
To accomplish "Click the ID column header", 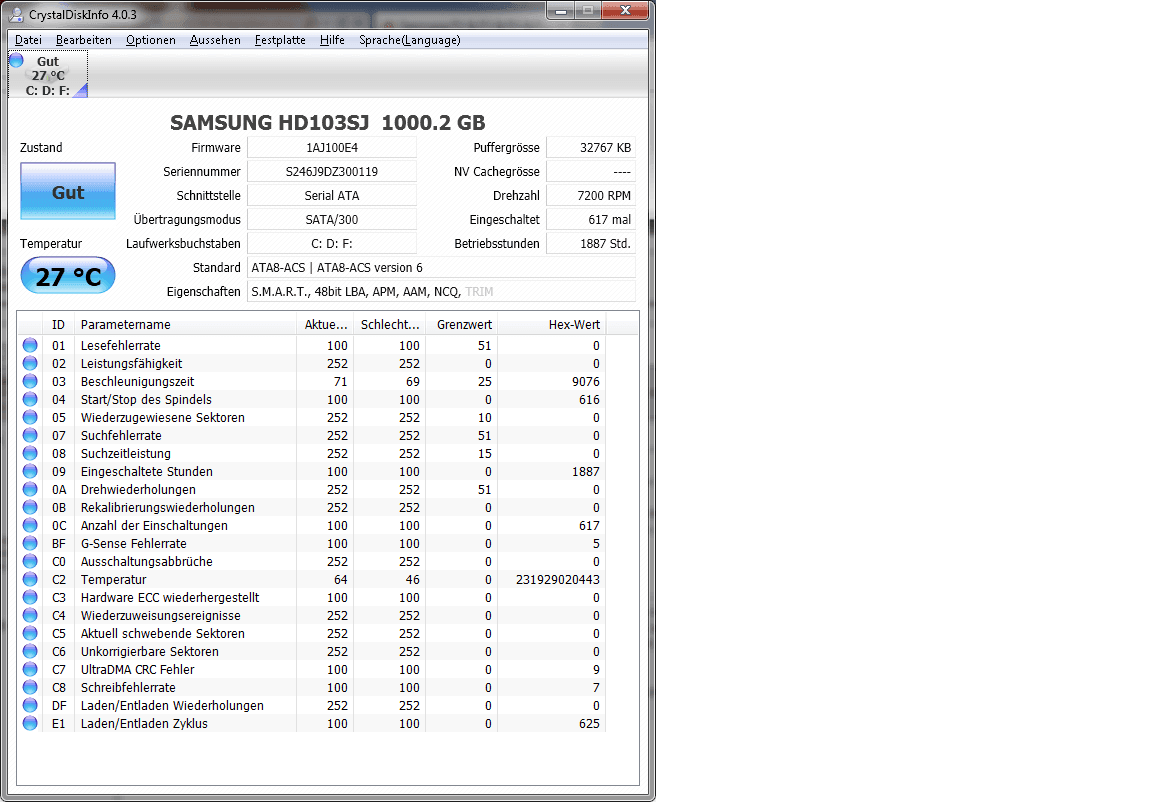I will (x=59, y=324).
